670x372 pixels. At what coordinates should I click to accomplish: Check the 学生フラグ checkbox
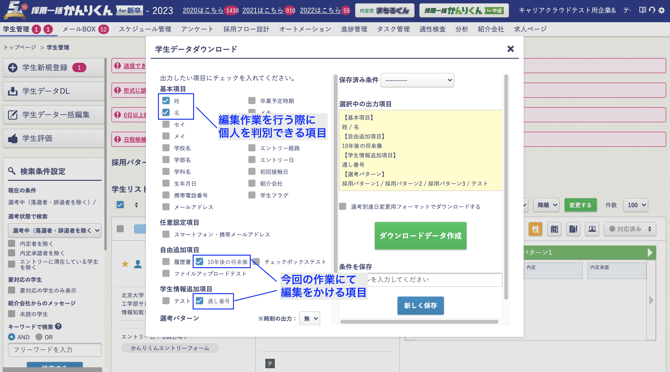pos(252,195)
